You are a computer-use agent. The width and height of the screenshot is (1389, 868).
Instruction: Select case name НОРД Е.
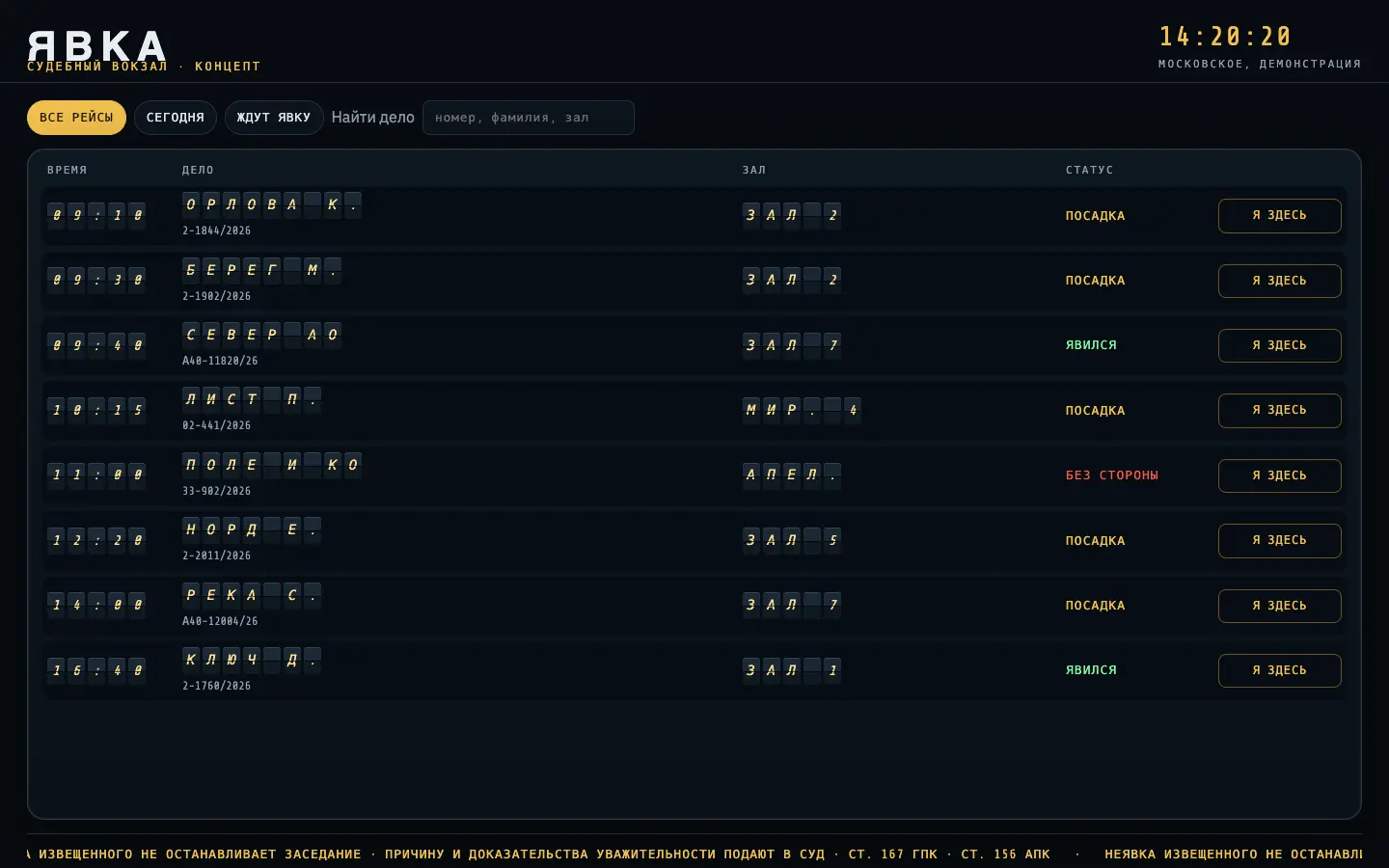(252, 529)
